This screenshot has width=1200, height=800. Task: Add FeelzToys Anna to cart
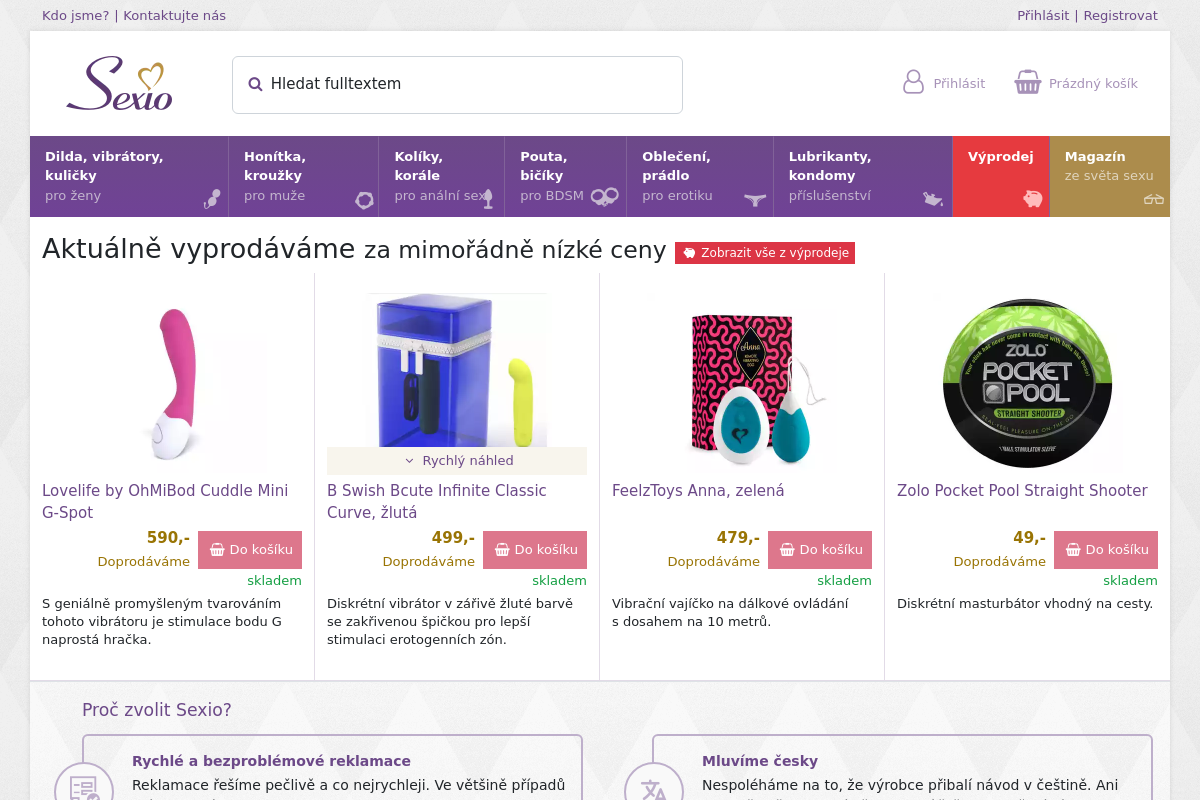click(x=820, y=550)
